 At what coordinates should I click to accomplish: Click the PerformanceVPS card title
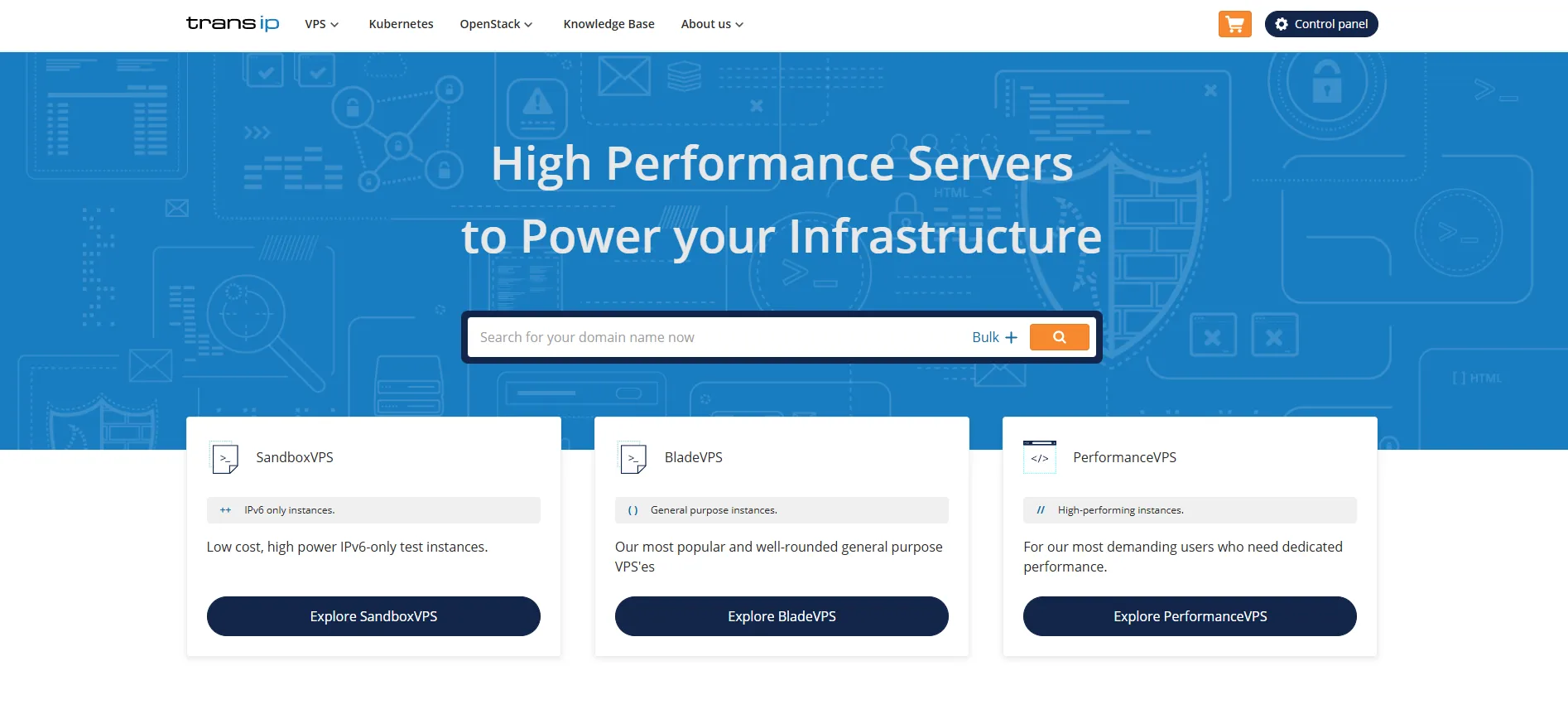pyautogui.click(x=1124, y=457)
